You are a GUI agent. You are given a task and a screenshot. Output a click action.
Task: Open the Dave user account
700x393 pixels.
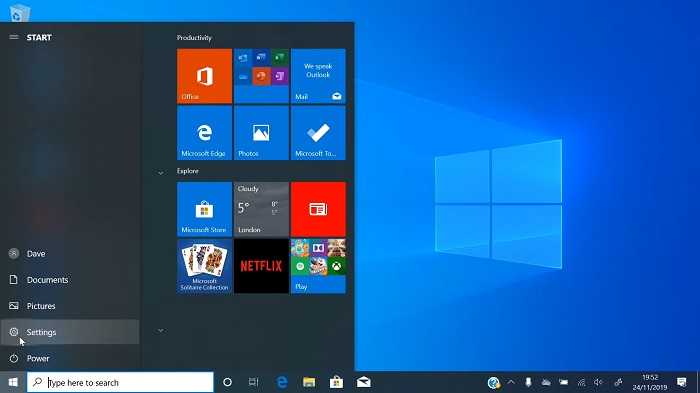(x=71, y=254)
